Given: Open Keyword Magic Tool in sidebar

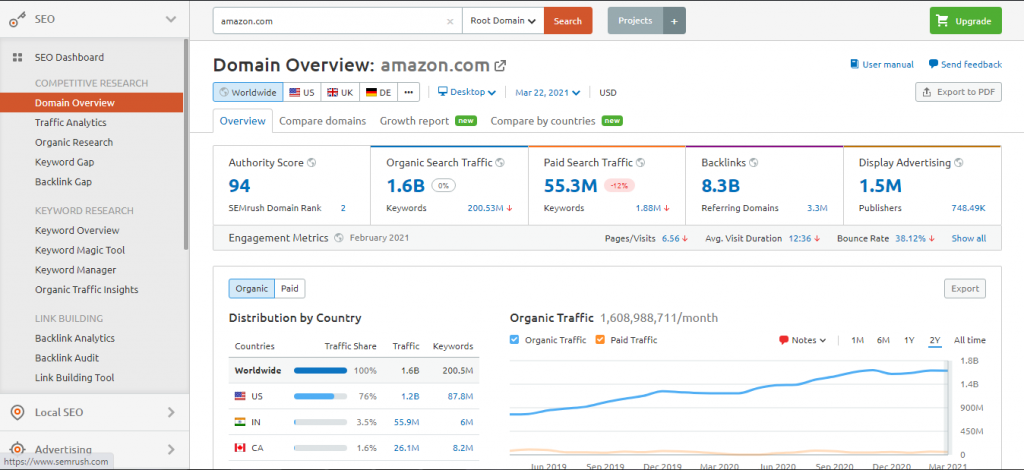Looking at the screenshot, I should click(x=80, y=250).
